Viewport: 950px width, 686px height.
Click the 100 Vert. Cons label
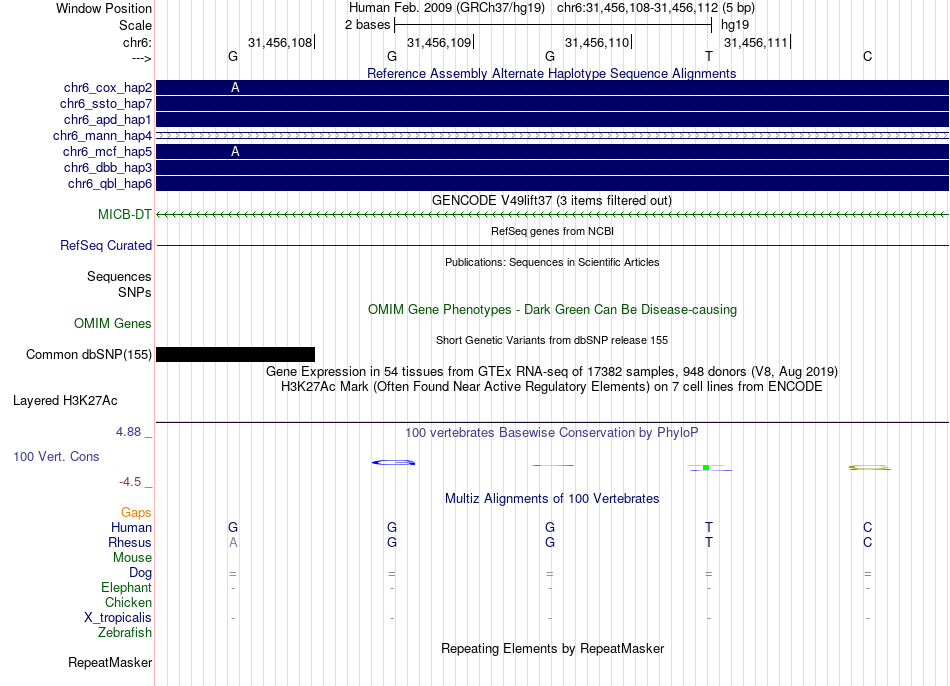(x=56, y=456)
